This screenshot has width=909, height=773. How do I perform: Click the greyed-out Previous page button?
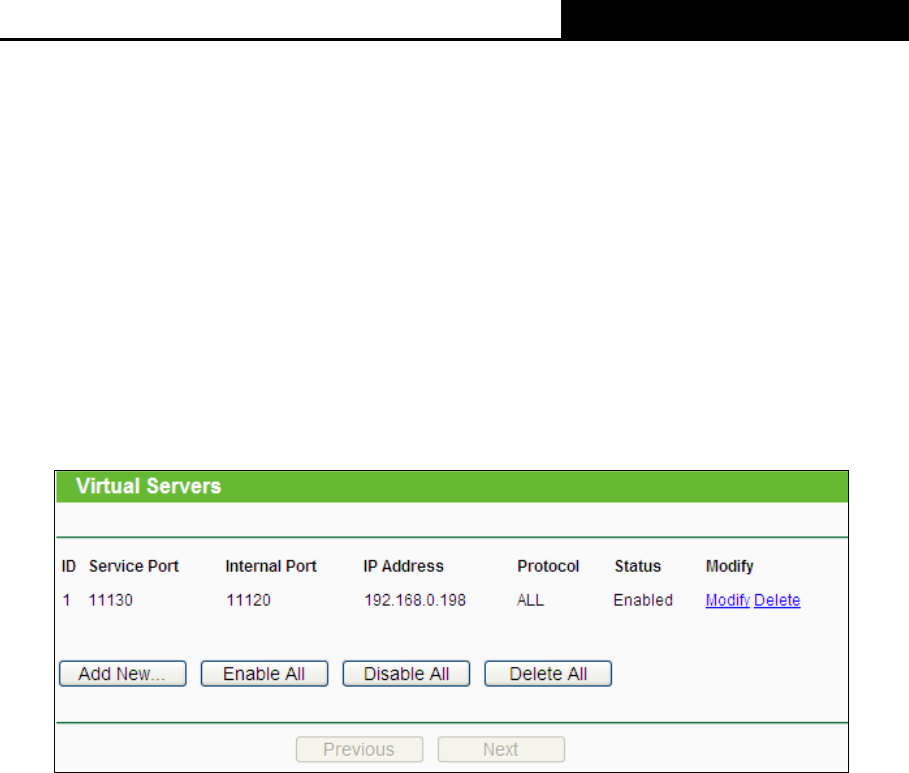[x=359, y=749]
